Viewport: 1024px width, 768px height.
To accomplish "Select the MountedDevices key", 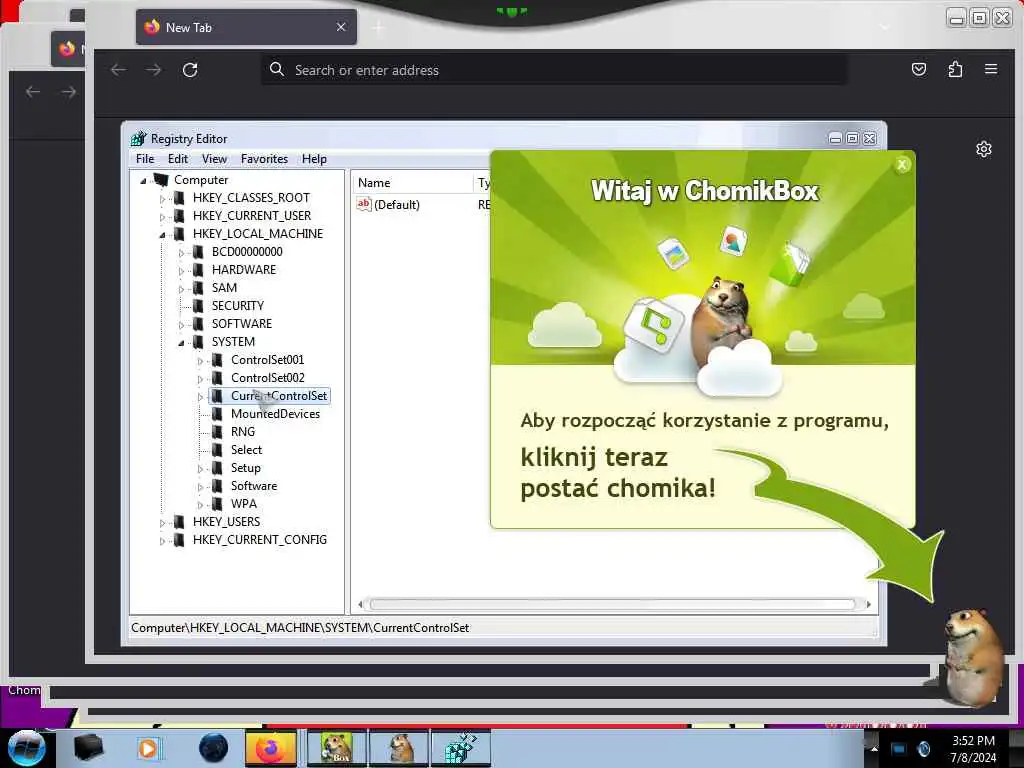I will [x=276, y=414].
